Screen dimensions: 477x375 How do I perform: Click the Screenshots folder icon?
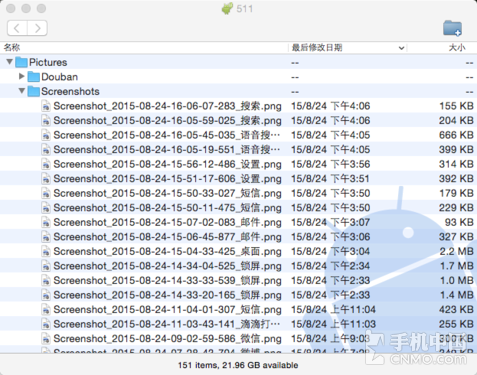point(34,91)
